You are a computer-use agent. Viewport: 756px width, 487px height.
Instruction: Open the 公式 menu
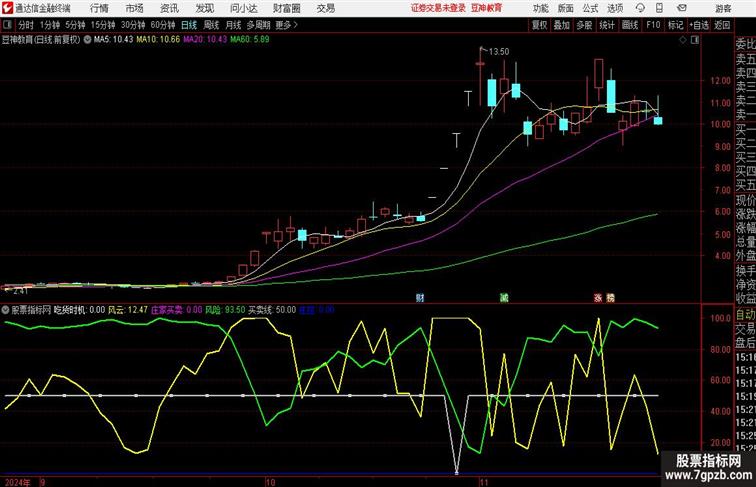[590, 8]
